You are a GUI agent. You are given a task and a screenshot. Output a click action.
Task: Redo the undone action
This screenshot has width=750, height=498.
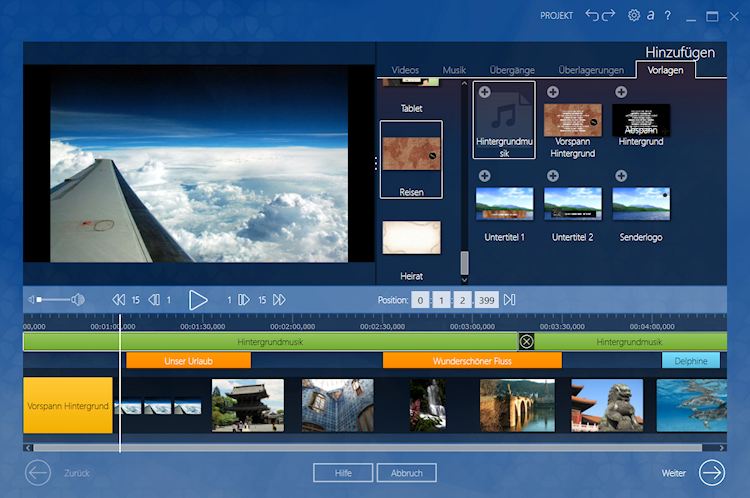click(x=609, y=15)
